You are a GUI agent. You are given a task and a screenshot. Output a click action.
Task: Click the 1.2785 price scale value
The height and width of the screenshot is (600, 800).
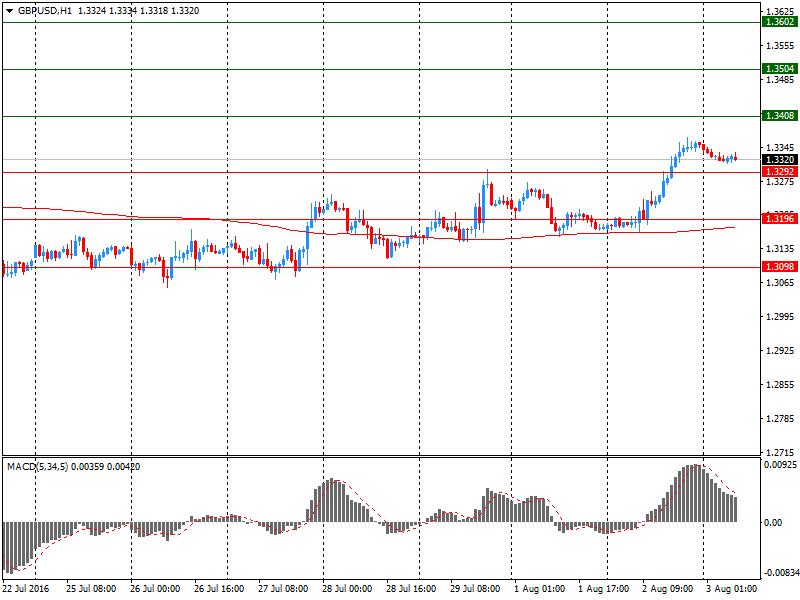pyautogui.click(x=780, y=419)
